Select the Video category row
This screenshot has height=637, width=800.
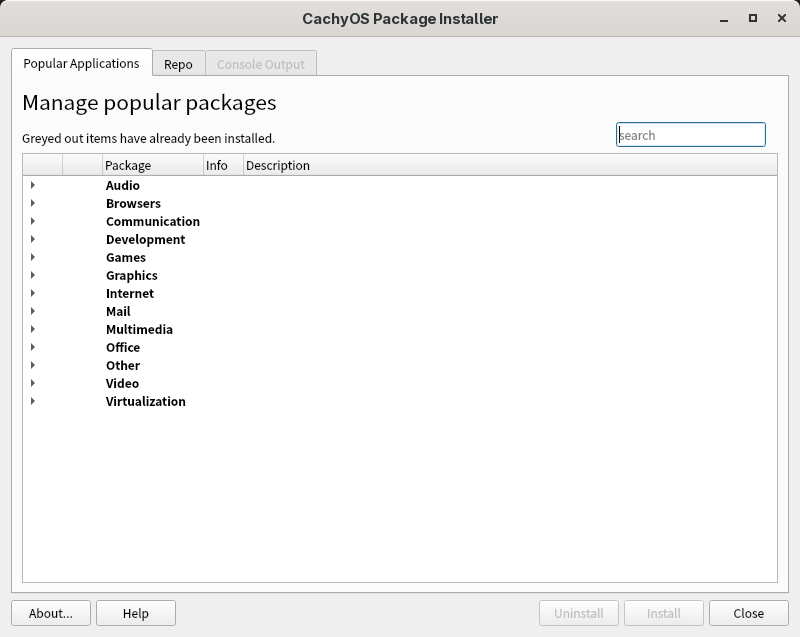pos(122,383)
